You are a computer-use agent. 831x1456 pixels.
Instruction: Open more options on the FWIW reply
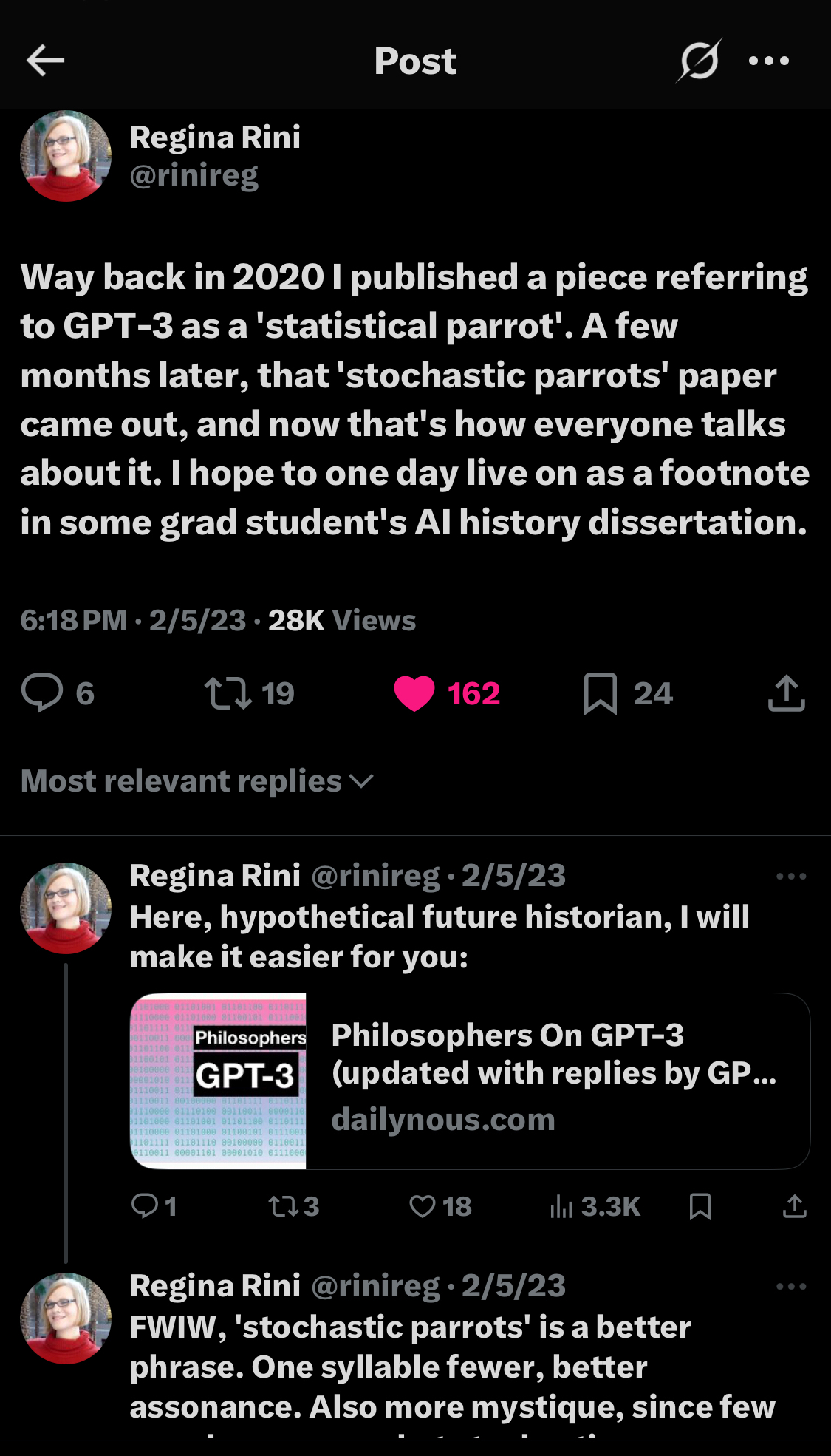tap(791, 1287)
